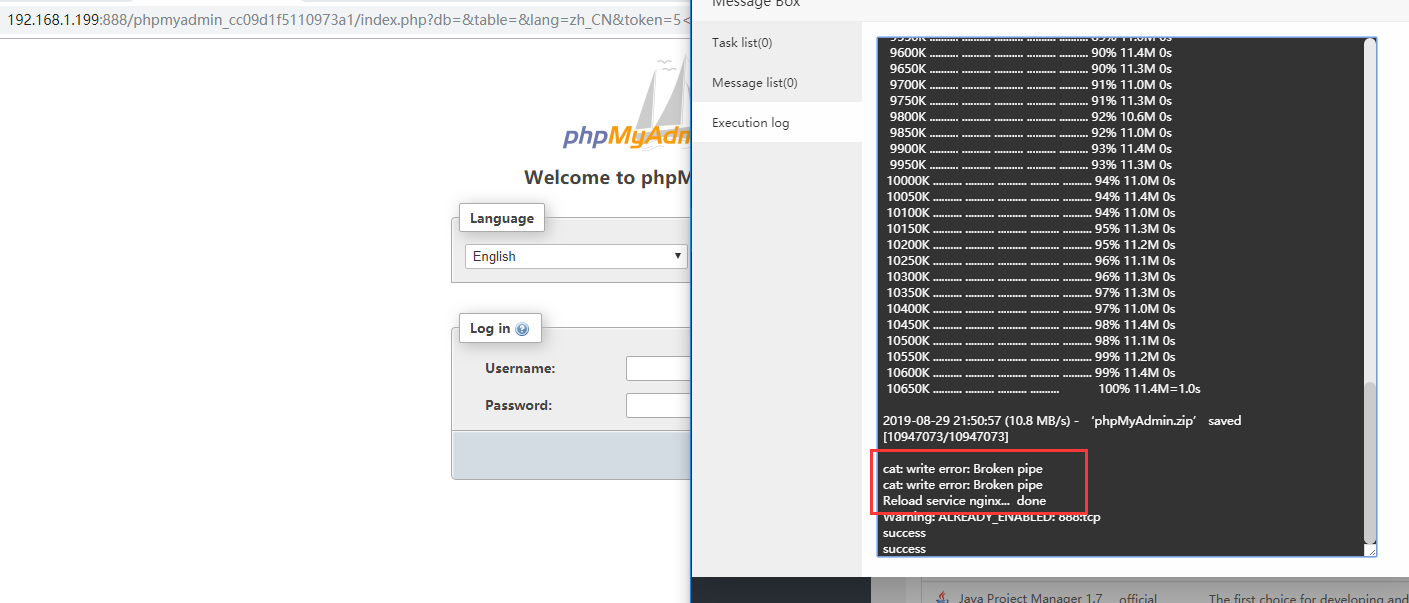Click the execution log vertical scrollbar thumb
This screenshot has height=603, width=1409.
click(x=1370, y=462)
